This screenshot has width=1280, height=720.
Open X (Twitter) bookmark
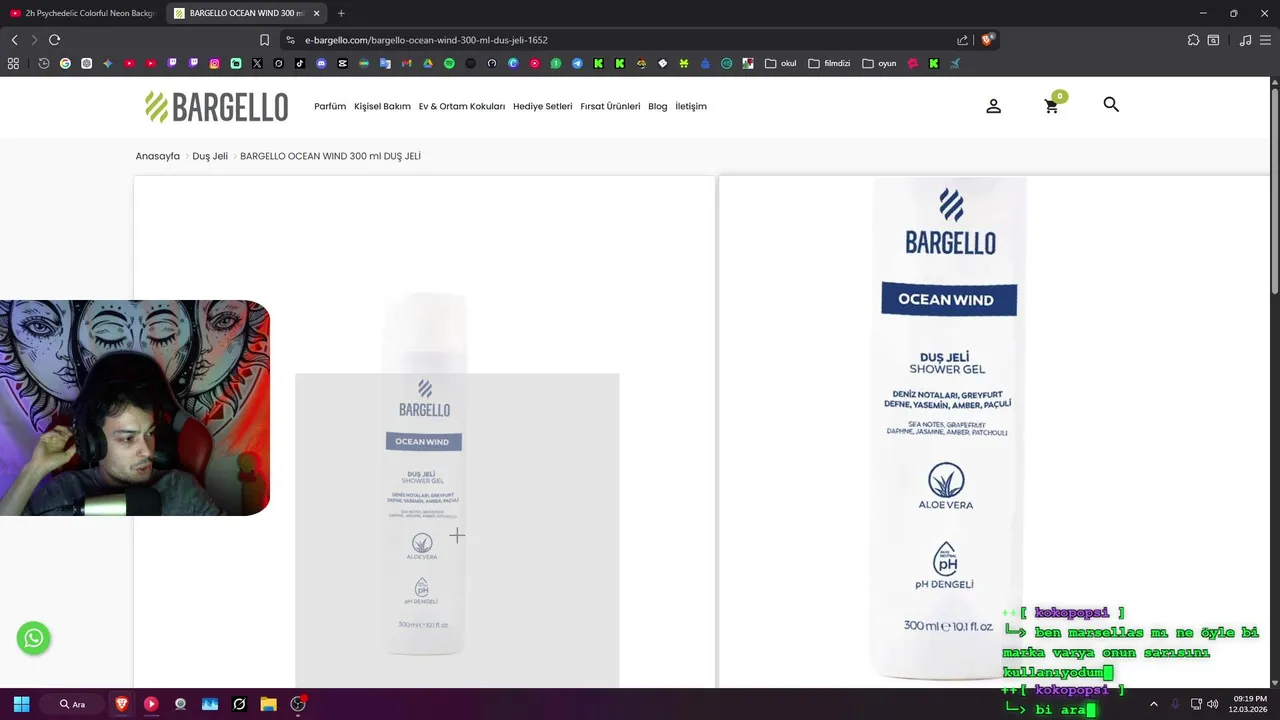(257, 63)
